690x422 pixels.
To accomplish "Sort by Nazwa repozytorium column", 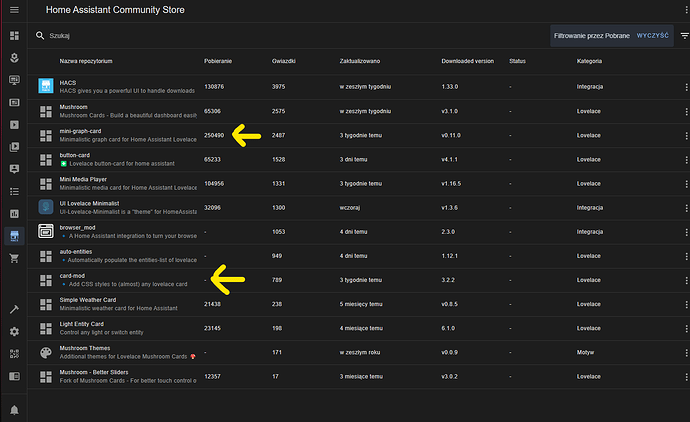I will coord(86,61).
